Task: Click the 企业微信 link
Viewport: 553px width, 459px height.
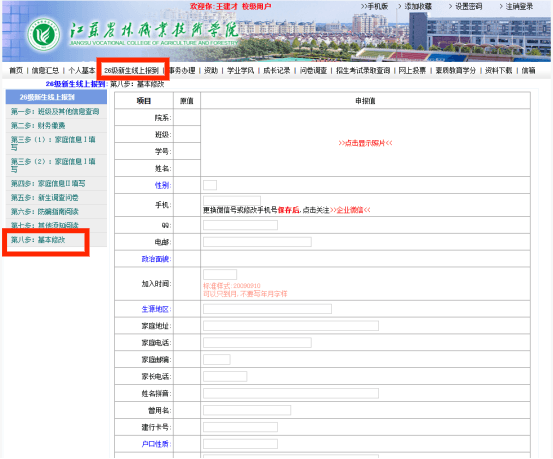Action: [x=350, y=210]
